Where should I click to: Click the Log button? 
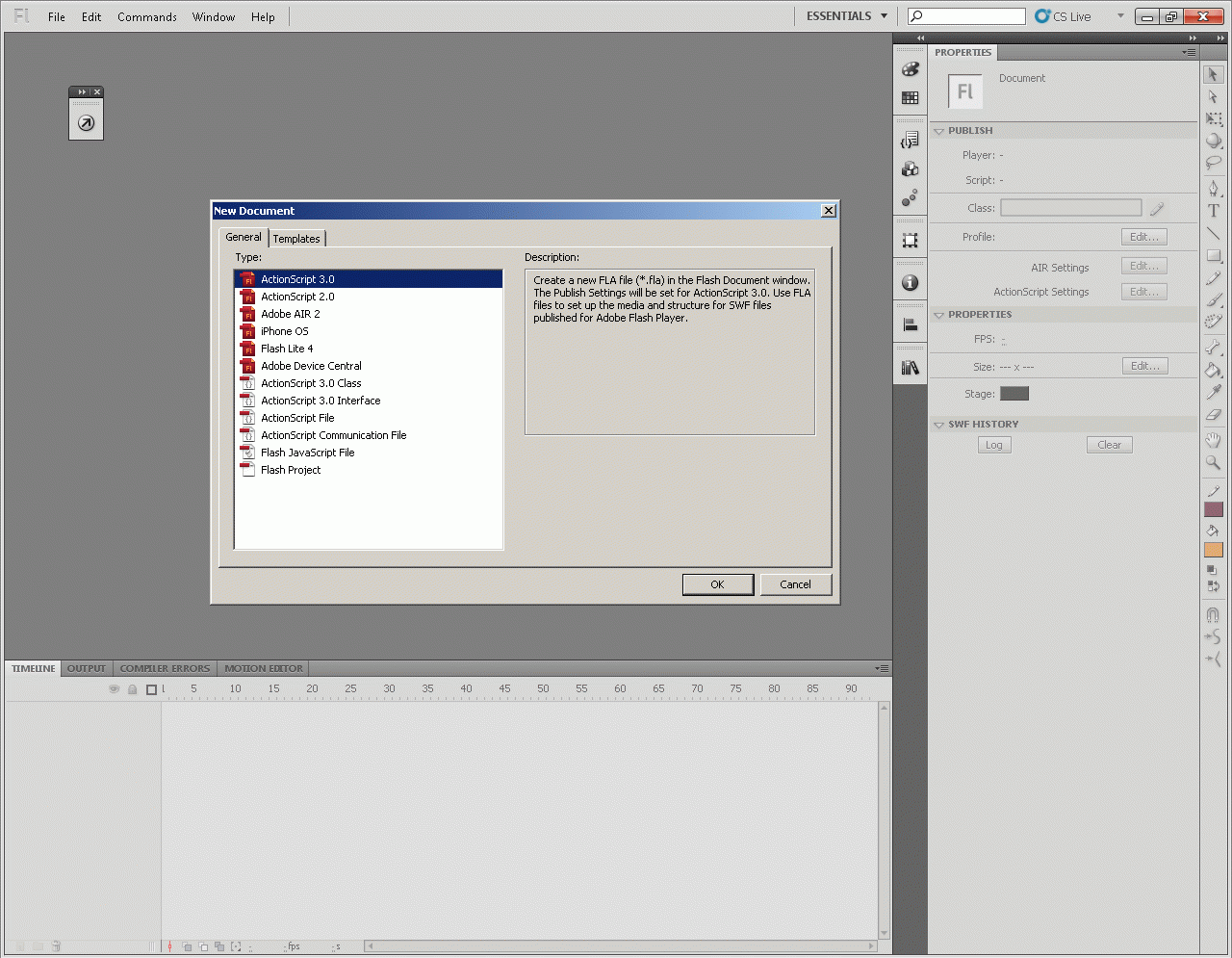[994, 445]
